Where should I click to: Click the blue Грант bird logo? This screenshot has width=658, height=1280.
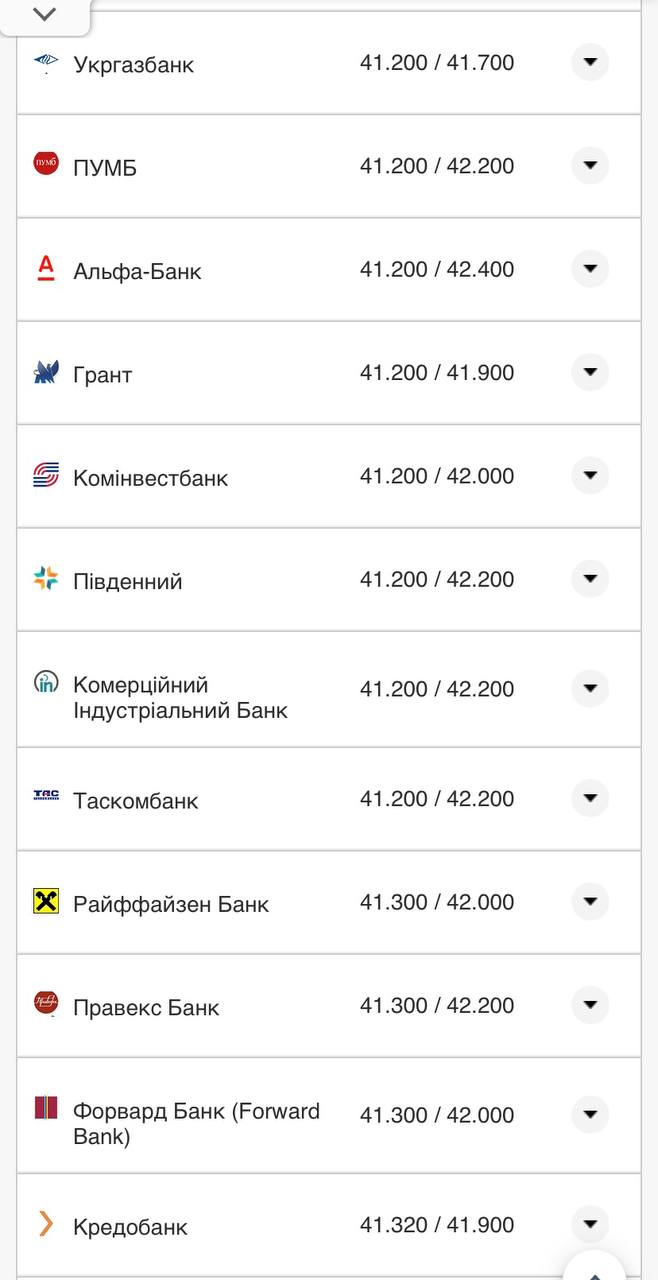(43, 373)
